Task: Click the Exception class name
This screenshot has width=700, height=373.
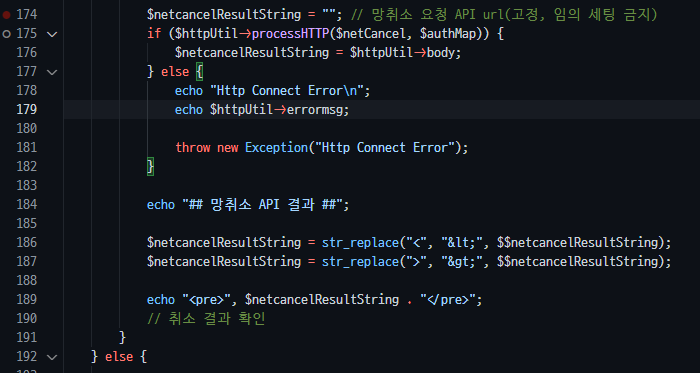Action: point(277,148)
